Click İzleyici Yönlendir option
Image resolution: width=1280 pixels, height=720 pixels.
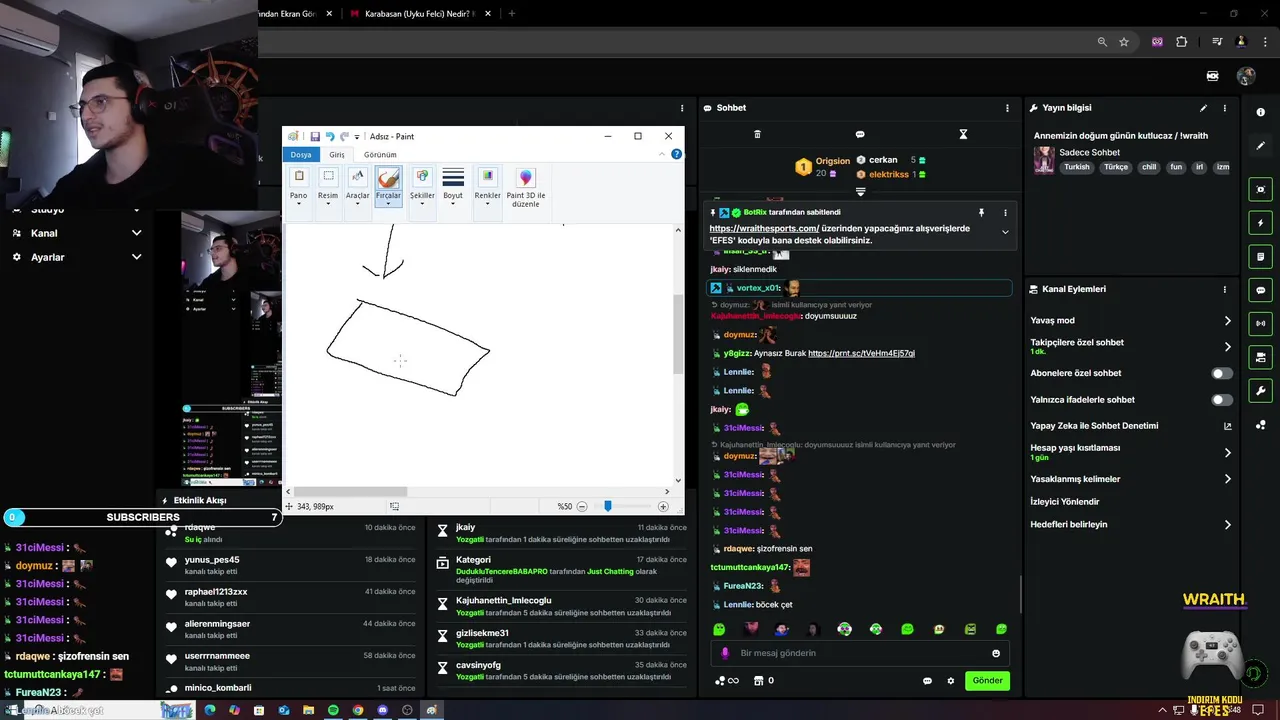(x=1064, y=502)
